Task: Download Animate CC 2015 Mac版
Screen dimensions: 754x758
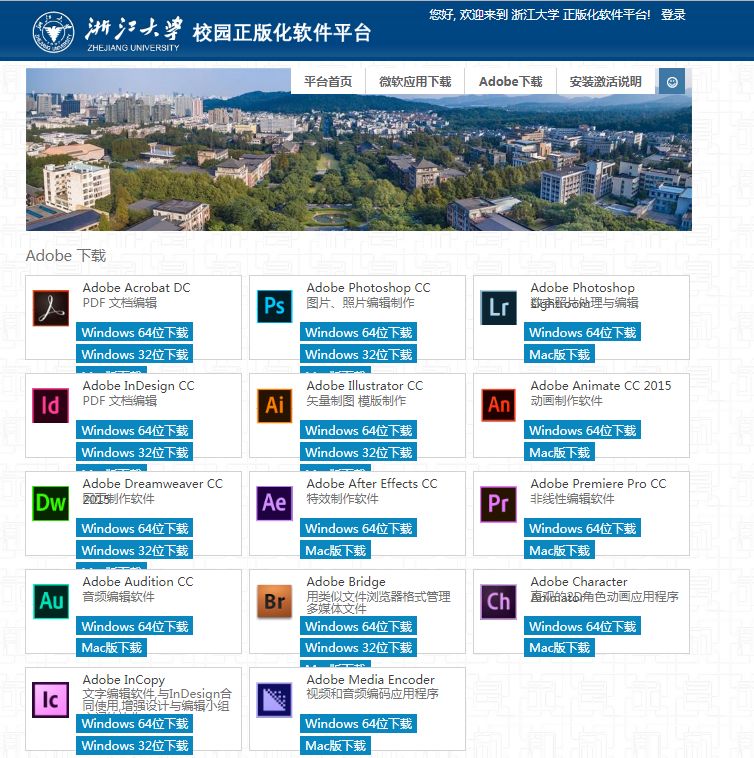Action: click(559, 452)
